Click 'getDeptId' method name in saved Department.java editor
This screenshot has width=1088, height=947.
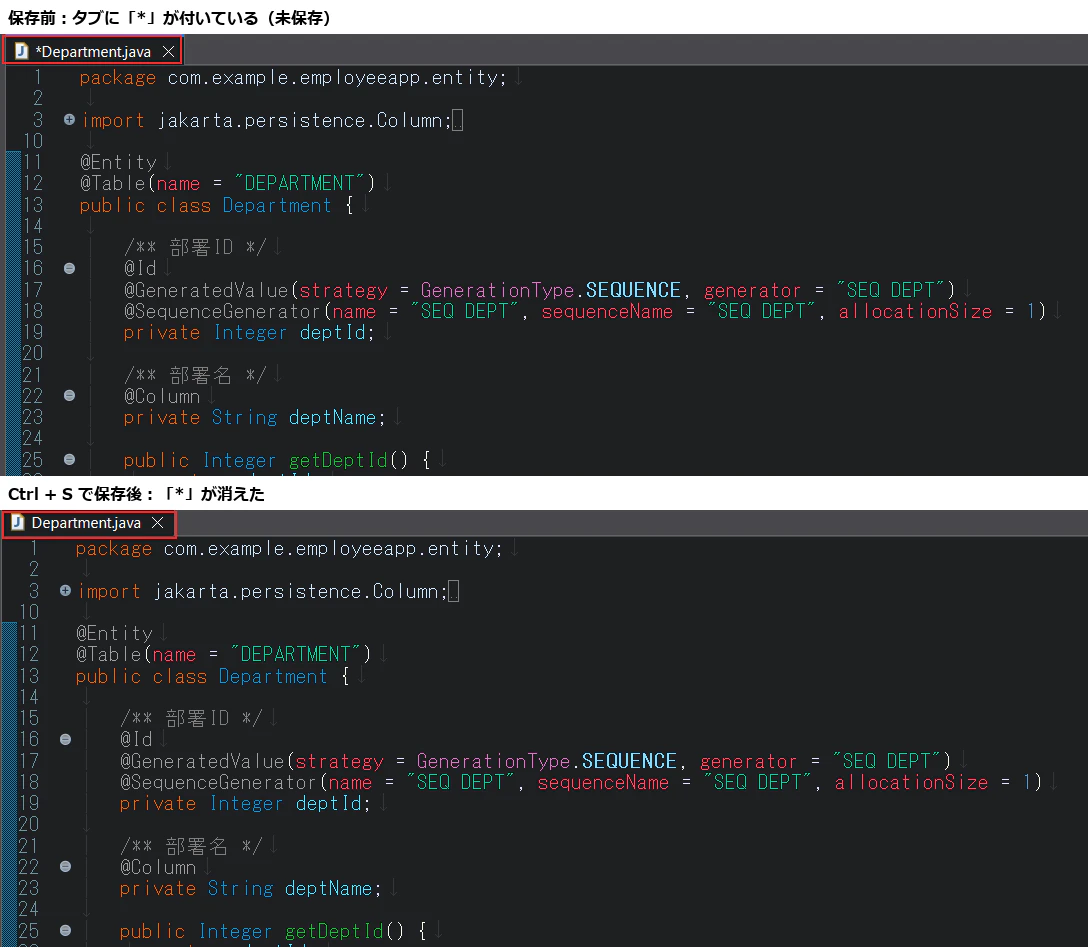334,931
